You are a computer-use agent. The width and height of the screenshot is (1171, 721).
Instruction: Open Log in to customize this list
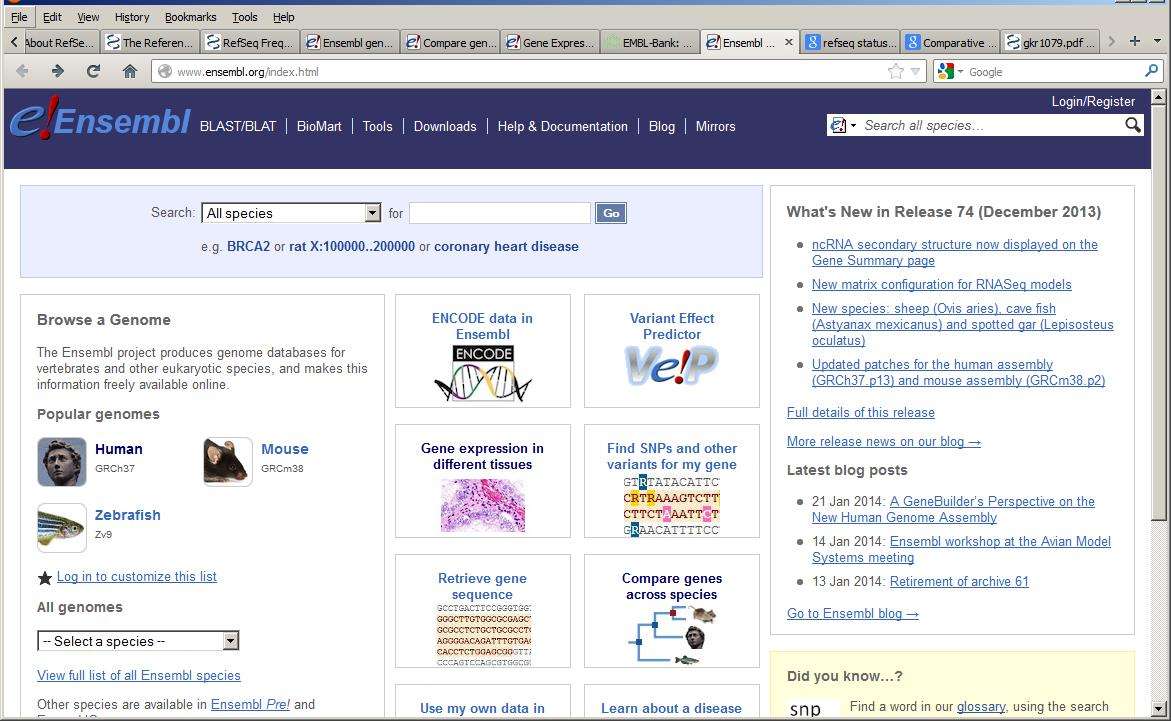click(137, 577)
